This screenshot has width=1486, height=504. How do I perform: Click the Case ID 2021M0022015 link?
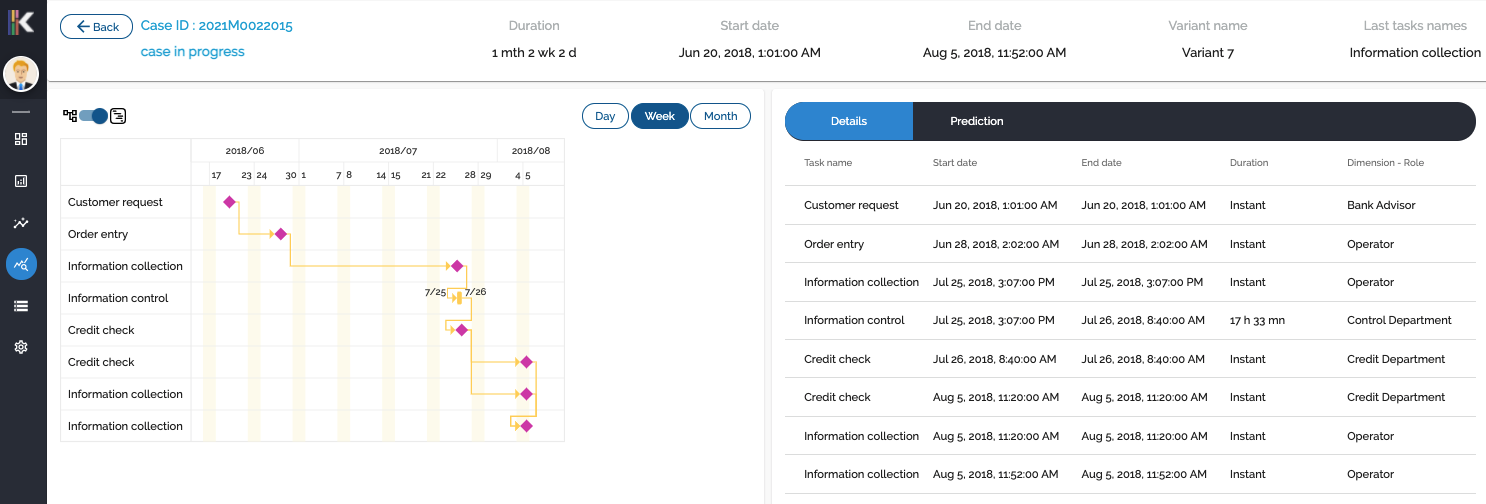point(217,26)
